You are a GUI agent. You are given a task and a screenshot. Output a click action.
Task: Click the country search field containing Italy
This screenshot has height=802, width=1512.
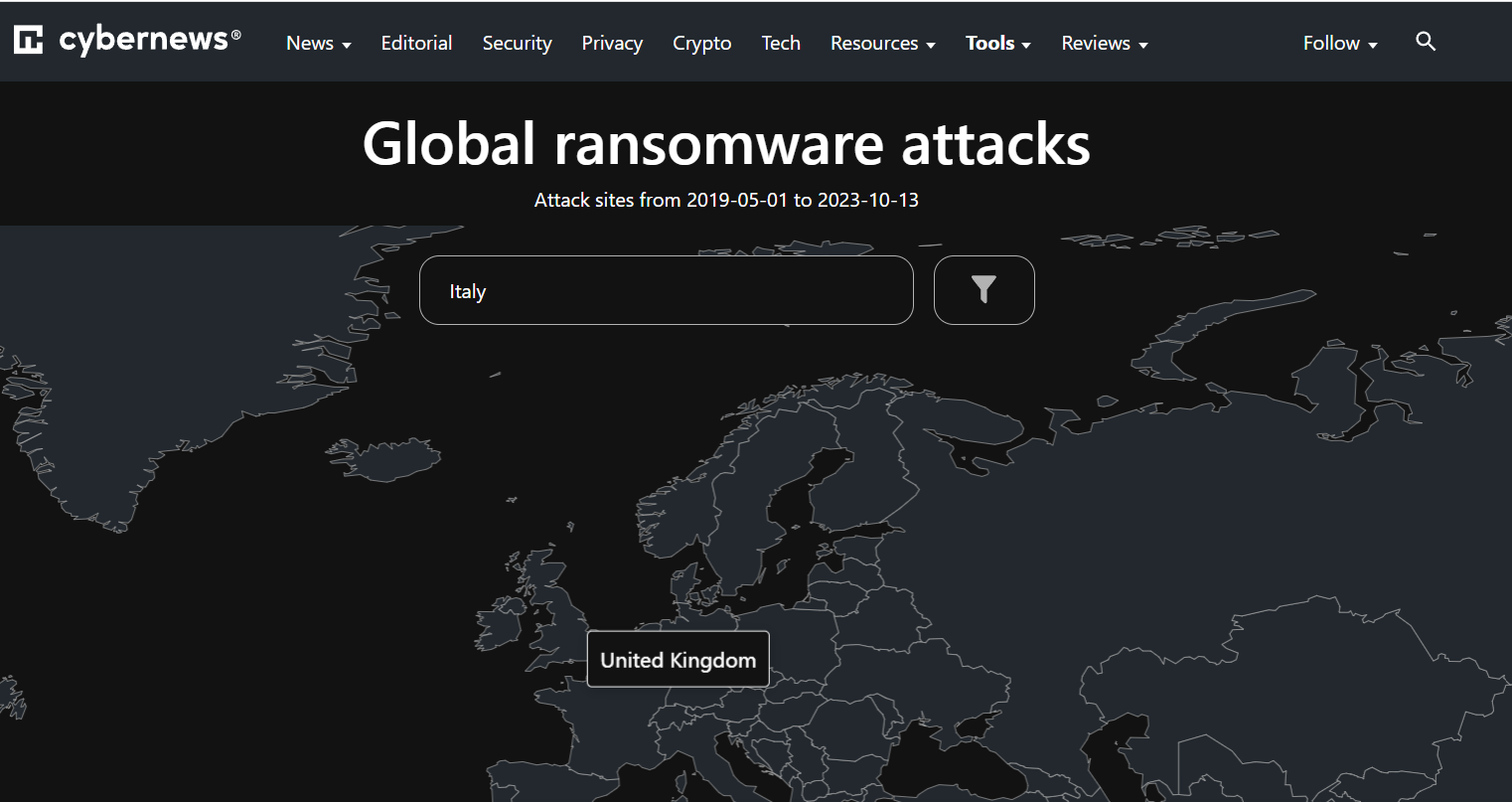pos(666,291)
